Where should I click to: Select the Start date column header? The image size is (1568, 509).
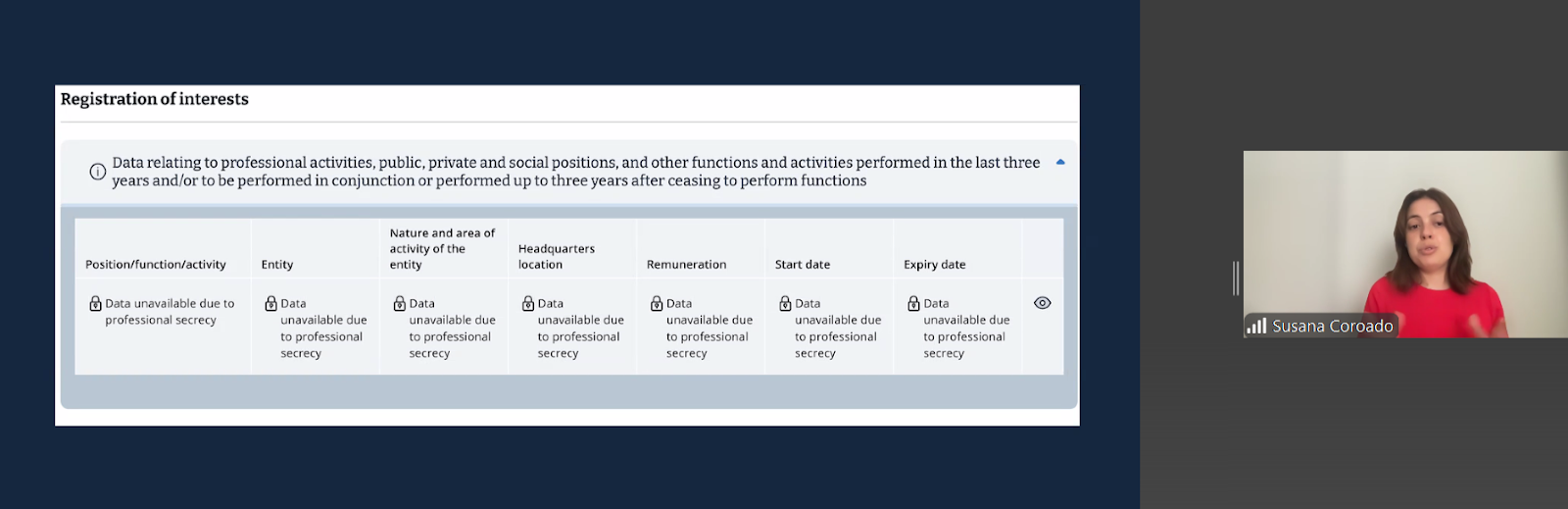coord(803,265)
